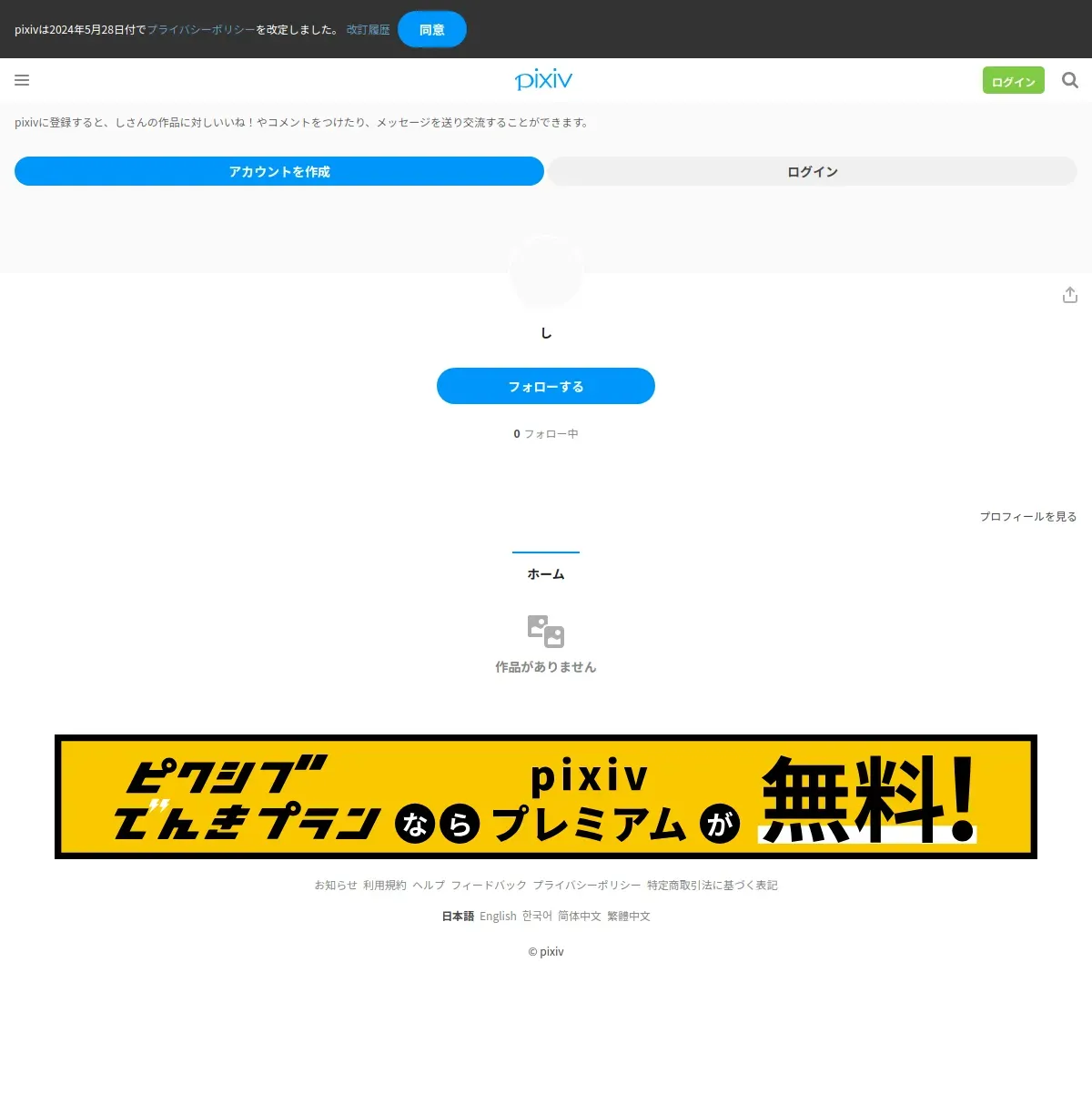Click the pixiv logo
1092x1094 pixels.
coord(543,80)
